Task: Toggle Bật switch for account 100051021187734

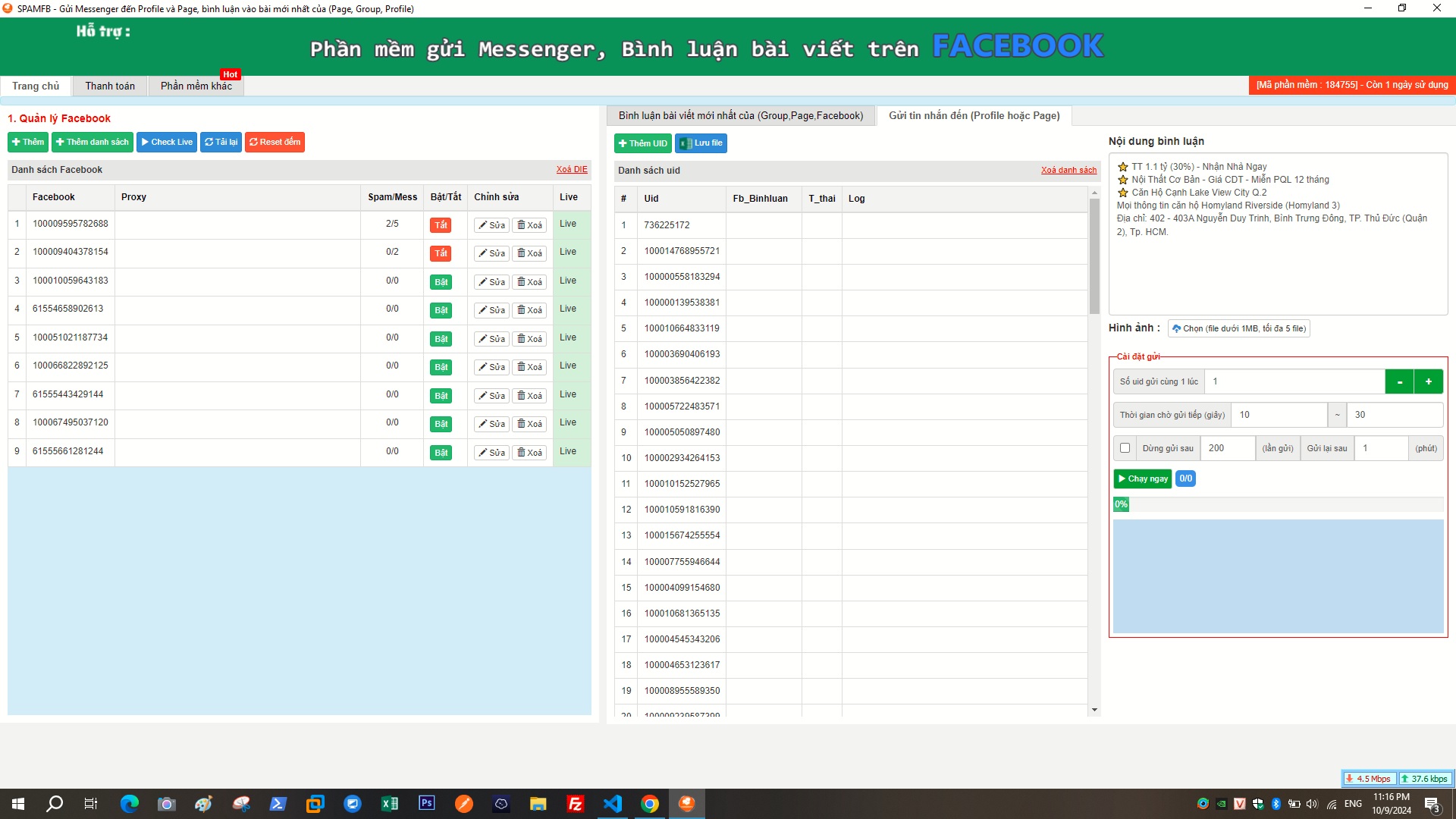Action: click(x=441, y=339)
